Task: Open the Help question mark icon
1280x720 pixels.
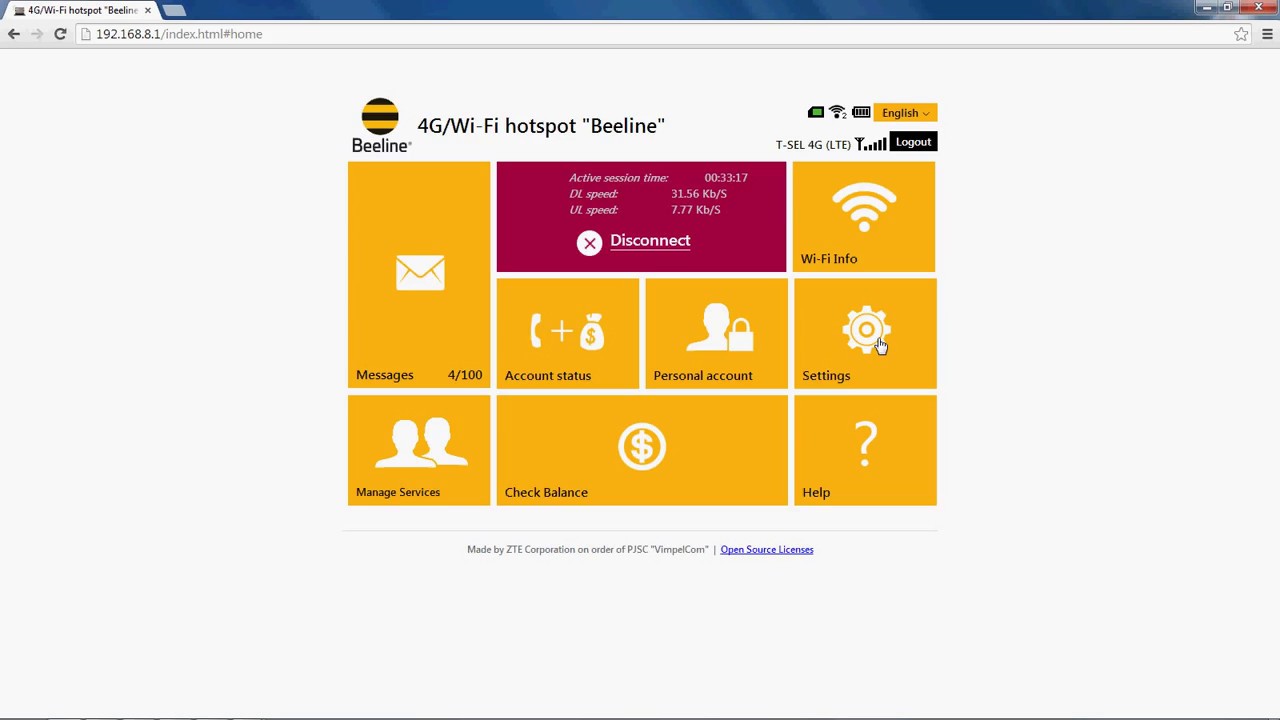Action: (x=866, y=444)
